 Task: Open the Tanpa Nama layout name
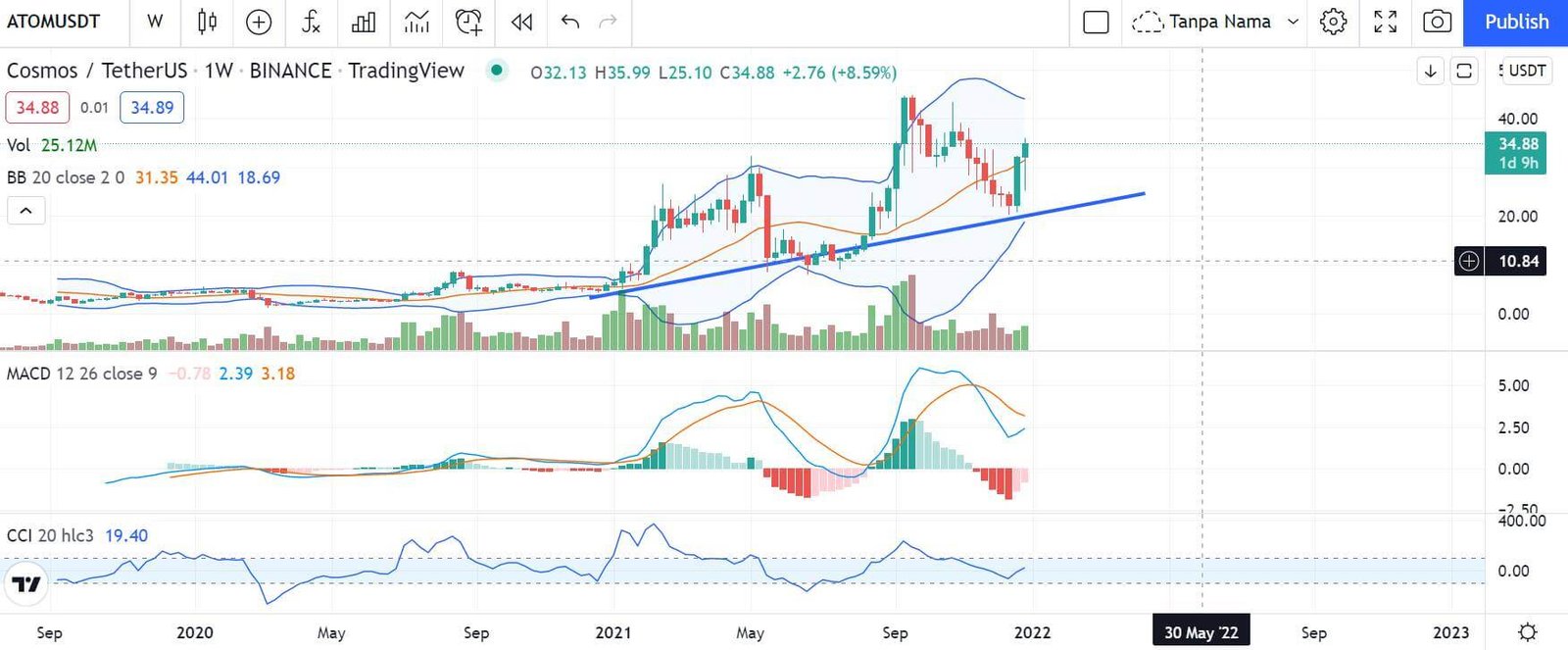pos(1219,22)
